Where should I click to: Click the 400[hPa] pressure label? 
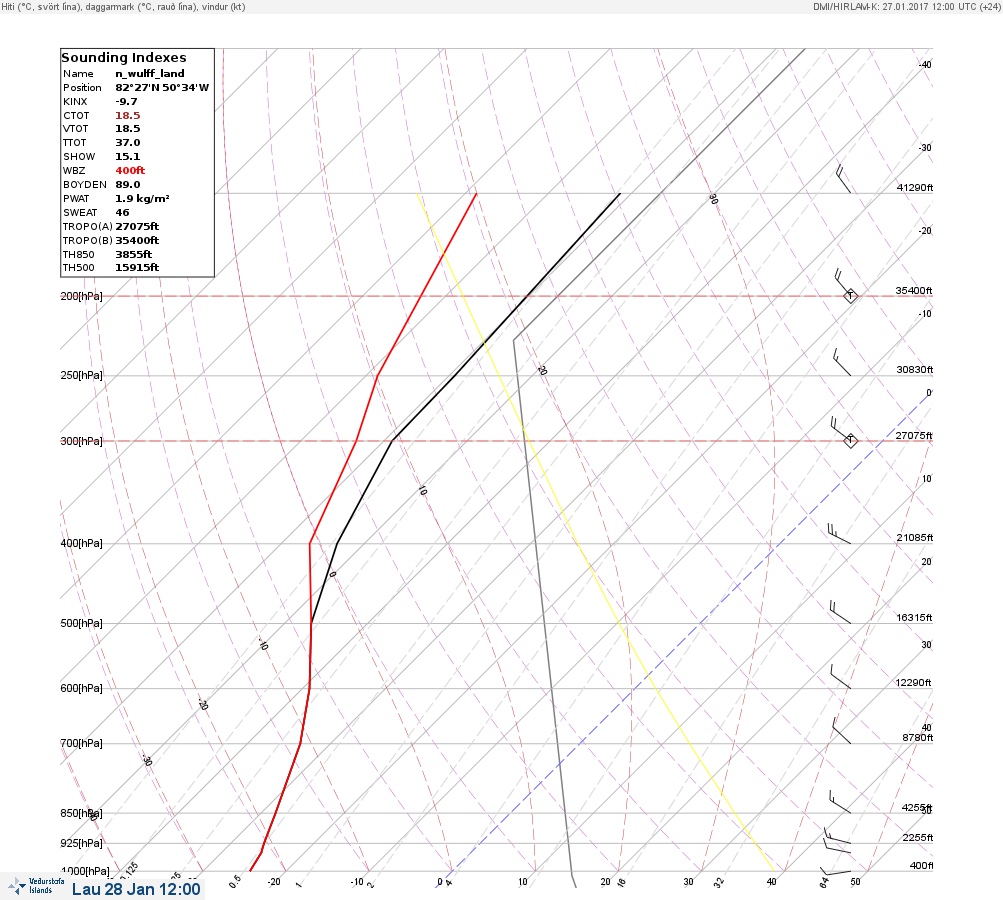click(81, 543)
